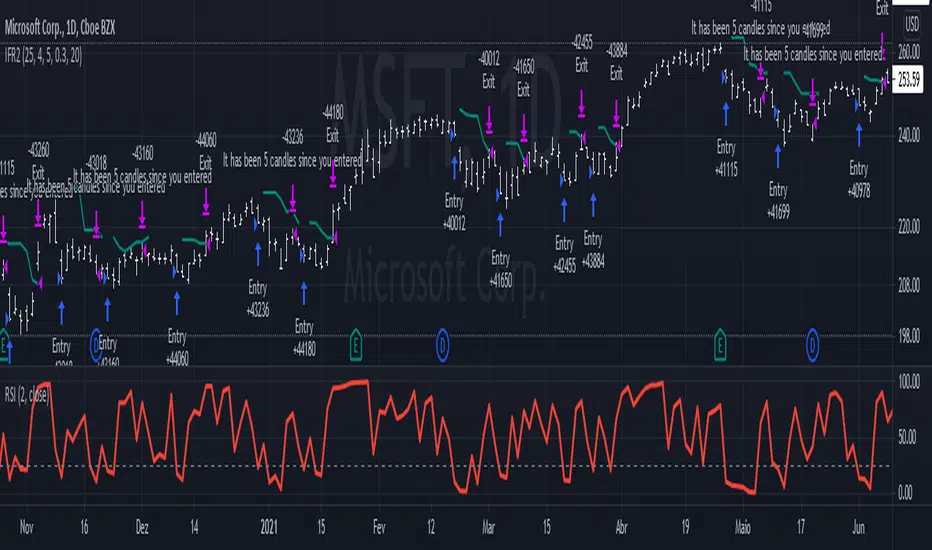Click the Abr date label on time axis
Image resolution: width=932 pixels, height=550 pixels.
pos(622,527)
